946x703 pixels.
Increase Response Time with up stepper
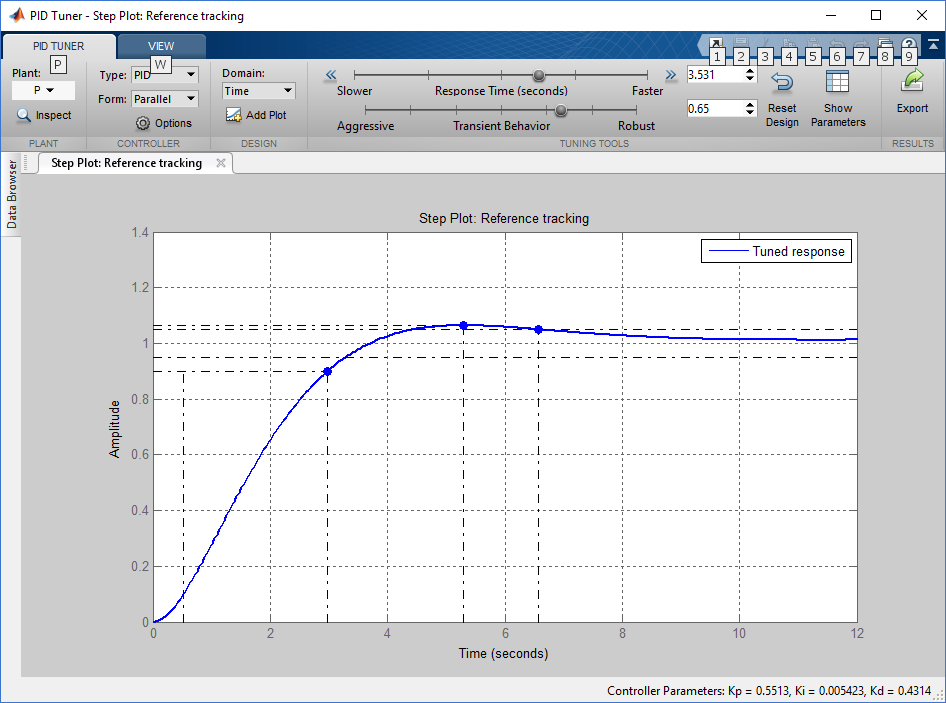(x=750, y=71)
